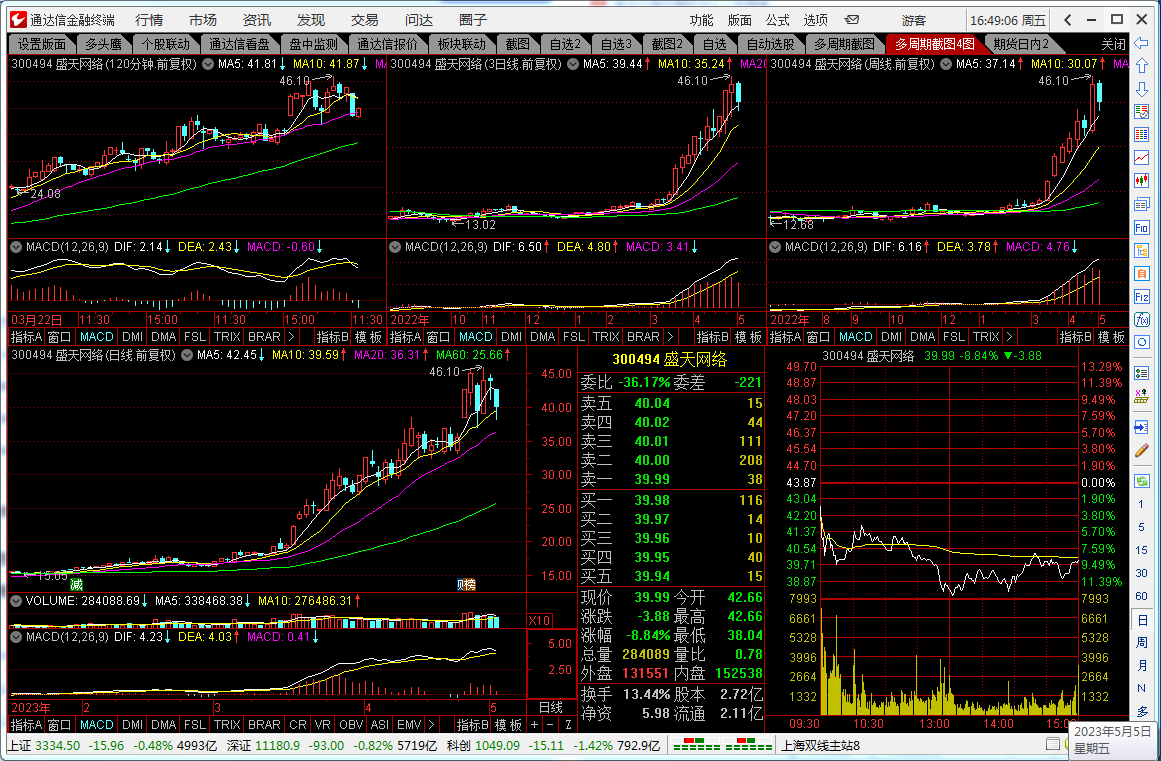This screenshot has width=1161, height=761.
Task: Select daily 日 period in right sidebar
Action: [1142, 620]
